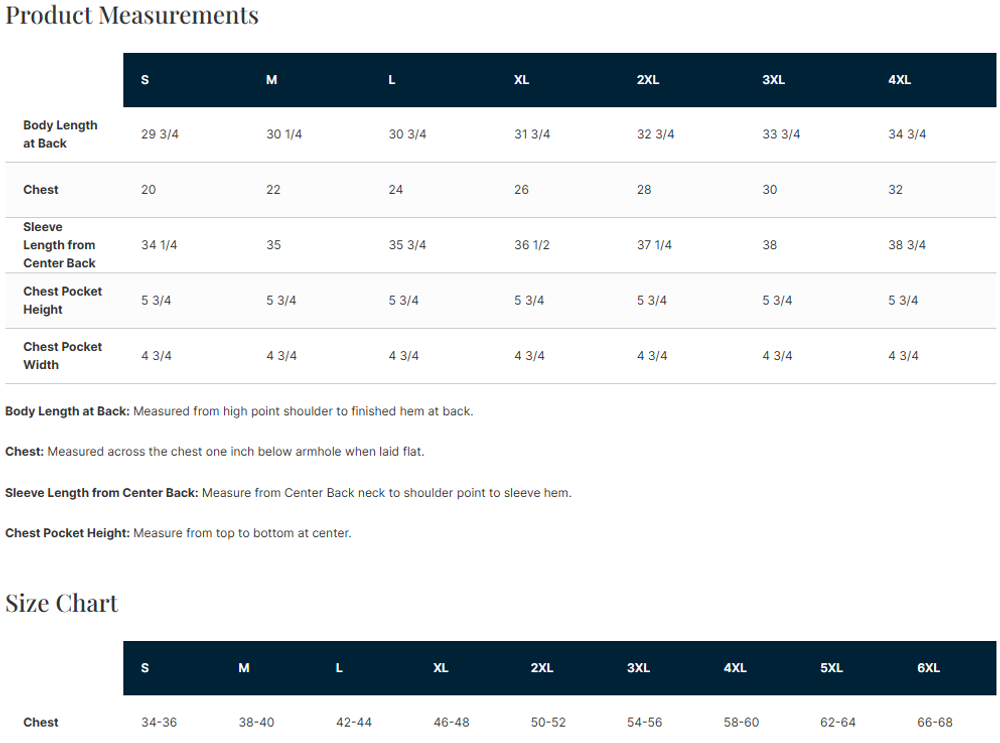The width and height of the screenshot is (1000, 743).
Task: Select the 36 1/2 sleeve length value
Action: point(532,245)
